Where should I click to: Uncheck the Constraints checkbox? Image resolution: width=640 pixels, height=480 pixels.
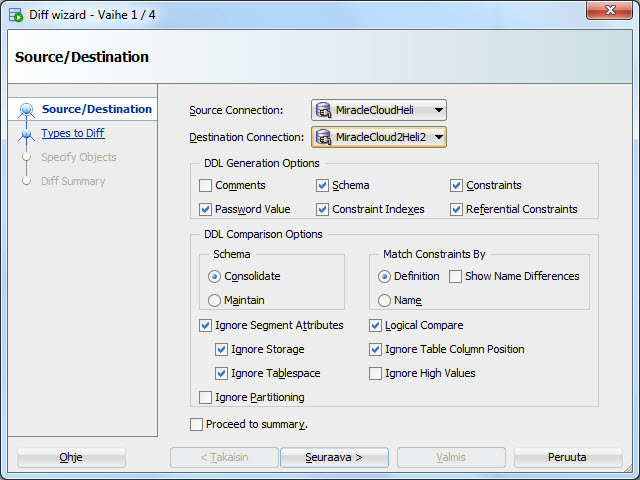pyautogui.click(x=456, y=185)
